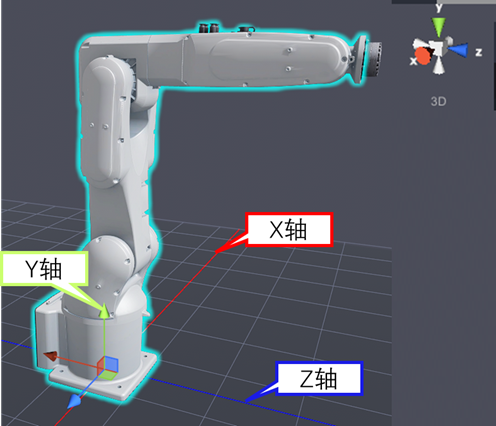Select the red X-axis arrowhead of move gizmo
This screenshot has height=426, width=496.
click(51, 356)
